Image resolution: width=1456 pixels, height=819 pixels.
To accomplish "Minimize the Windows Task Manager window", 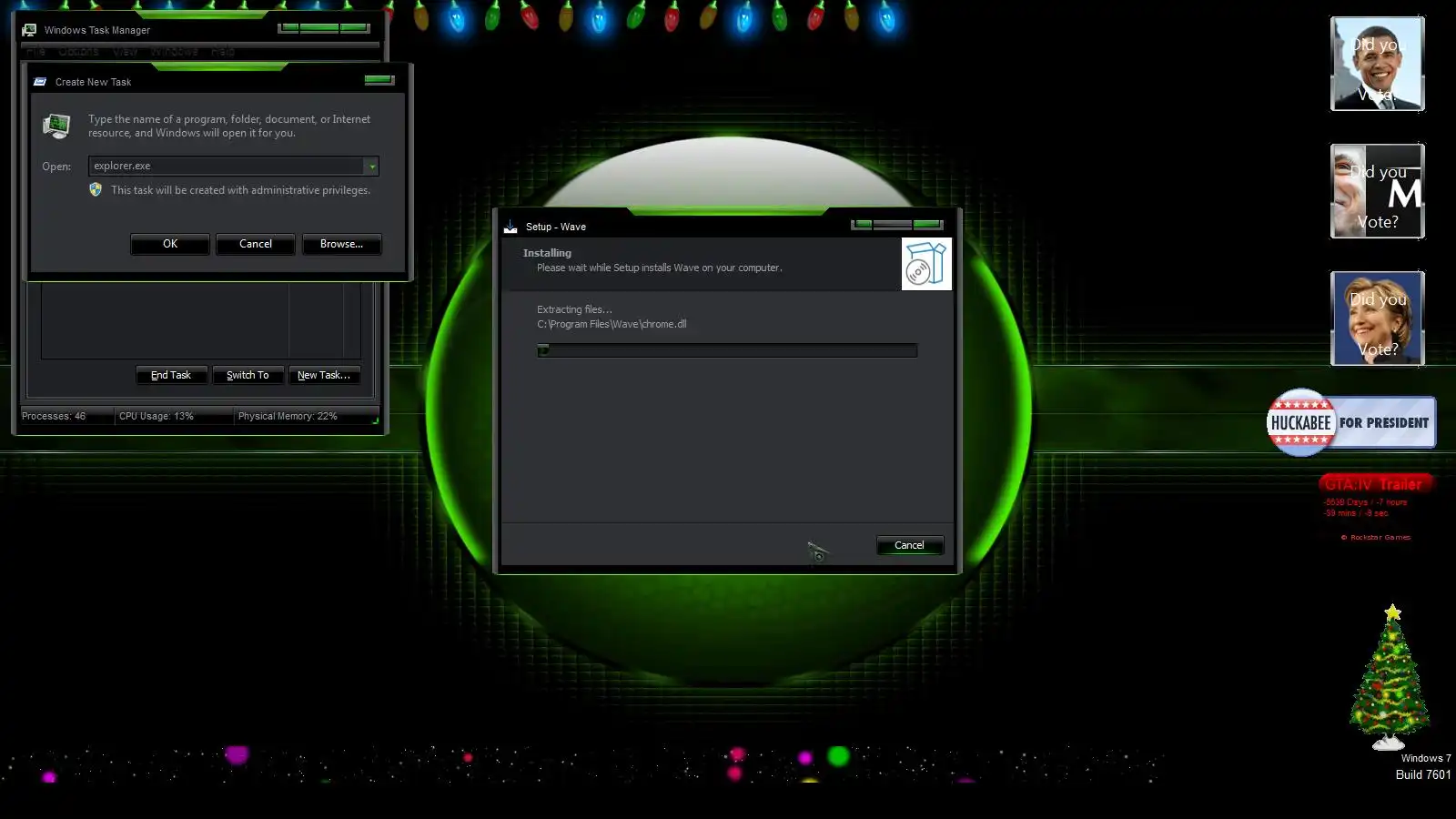I will pos(289,28).
